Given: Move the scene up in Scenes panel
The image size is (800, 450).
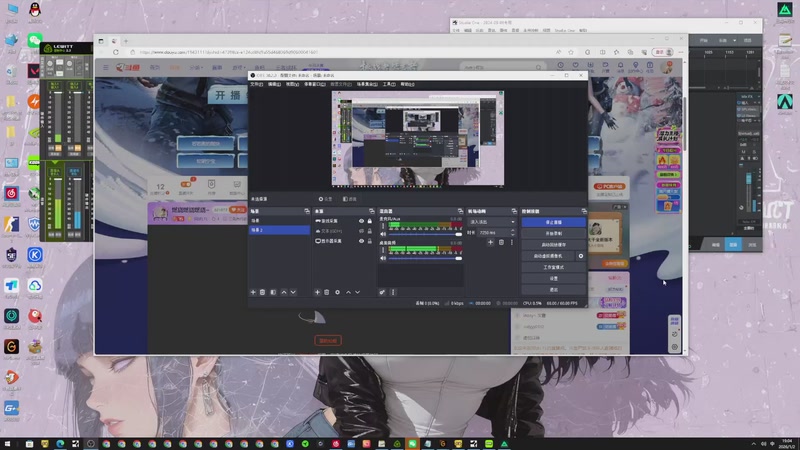Looking at the screenshot, I should tap(284, 292).
